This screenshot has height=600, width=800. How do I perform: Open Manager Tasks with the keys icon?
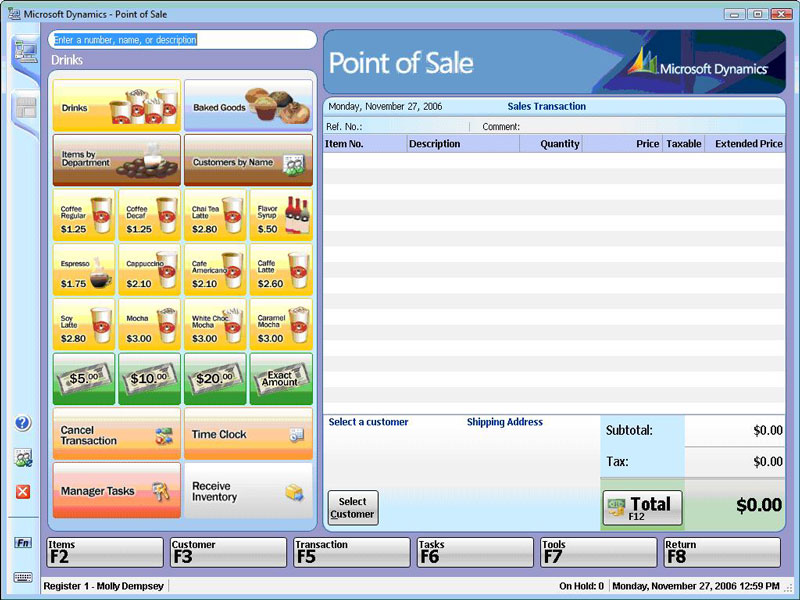click(x=116, y=490)
